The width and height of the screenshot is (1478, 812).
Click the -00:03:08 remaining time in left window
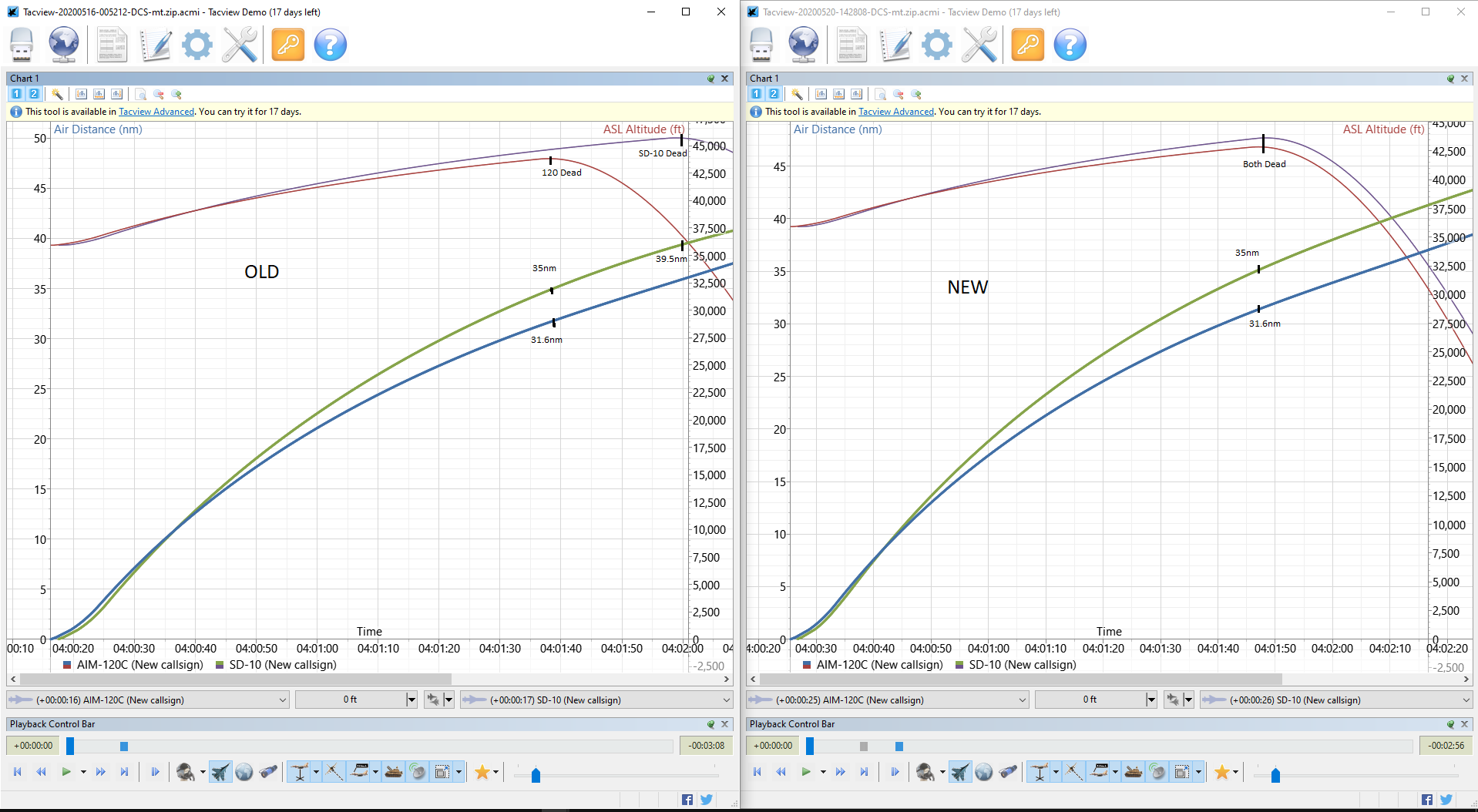tap(707, 746)
